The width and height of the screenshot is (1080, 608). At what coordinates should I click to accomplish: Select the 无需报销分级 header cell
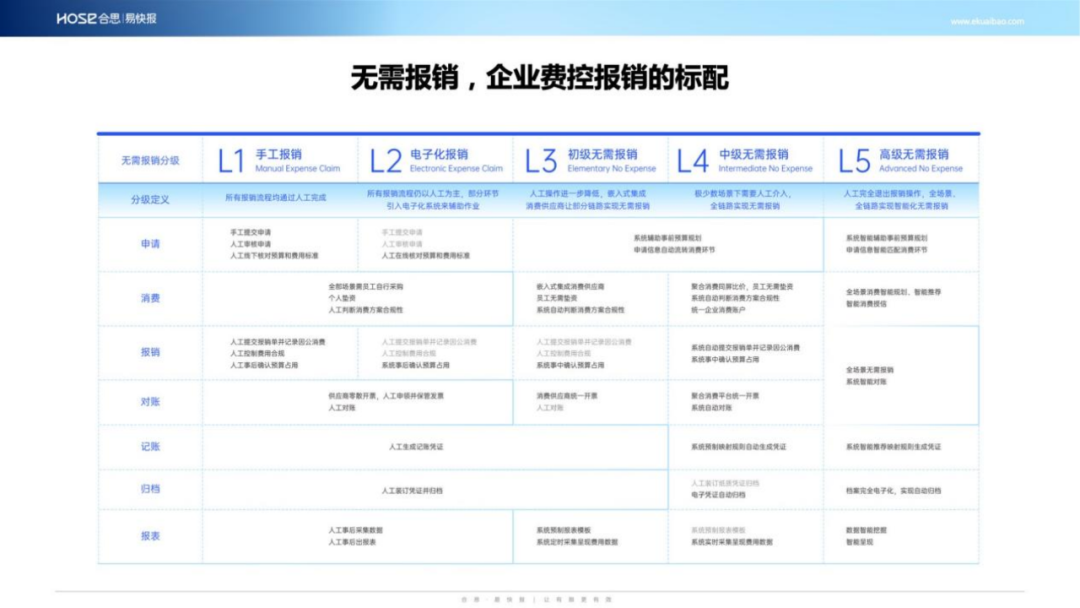150,160
